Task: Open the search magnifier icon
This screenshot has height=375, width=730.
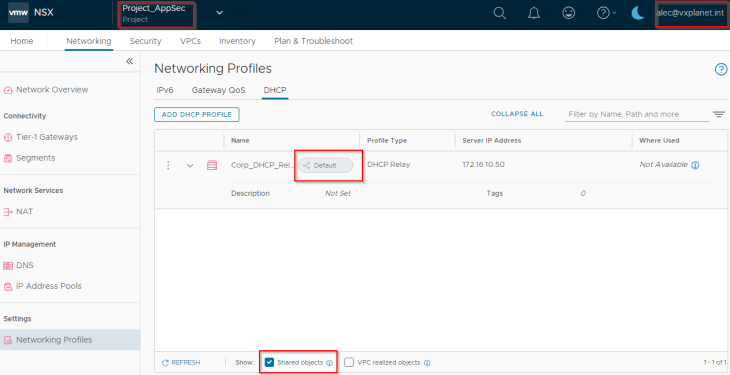Action: (500, 13)
